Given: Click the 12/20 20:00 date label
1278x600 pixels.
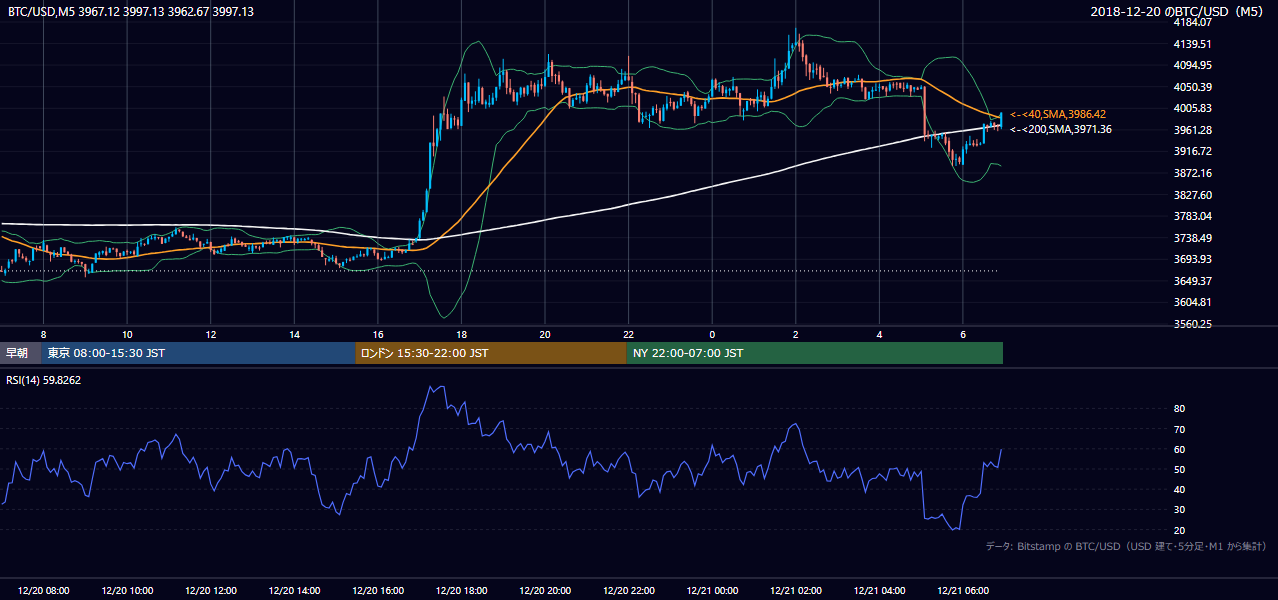Looking at the screenshot, I should coord(545,591).
